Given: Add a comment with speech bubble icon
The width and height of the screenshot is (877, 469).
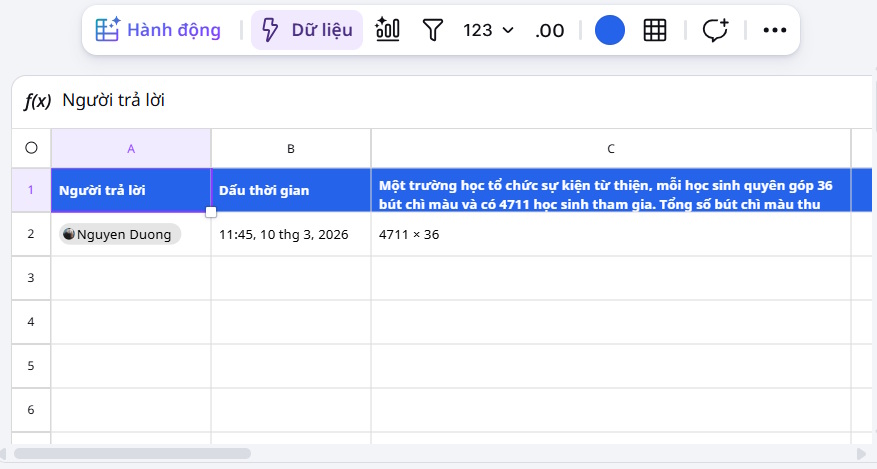Looking at the screenshot, I should pyautogui.click(x=715, y=30).
